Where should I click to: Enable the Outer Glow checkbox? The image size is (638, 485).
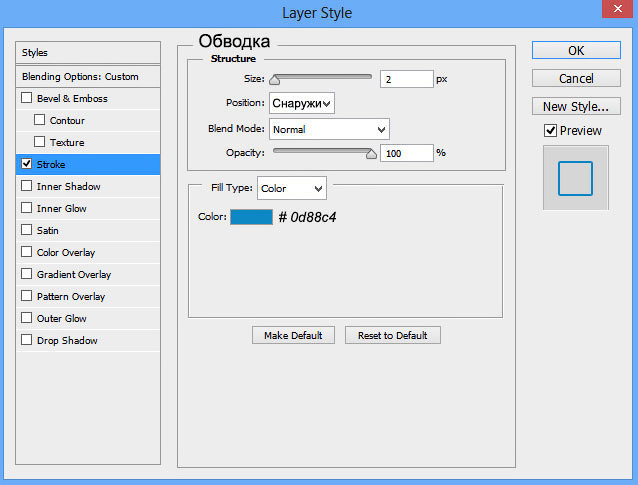[x=26, y=317]
